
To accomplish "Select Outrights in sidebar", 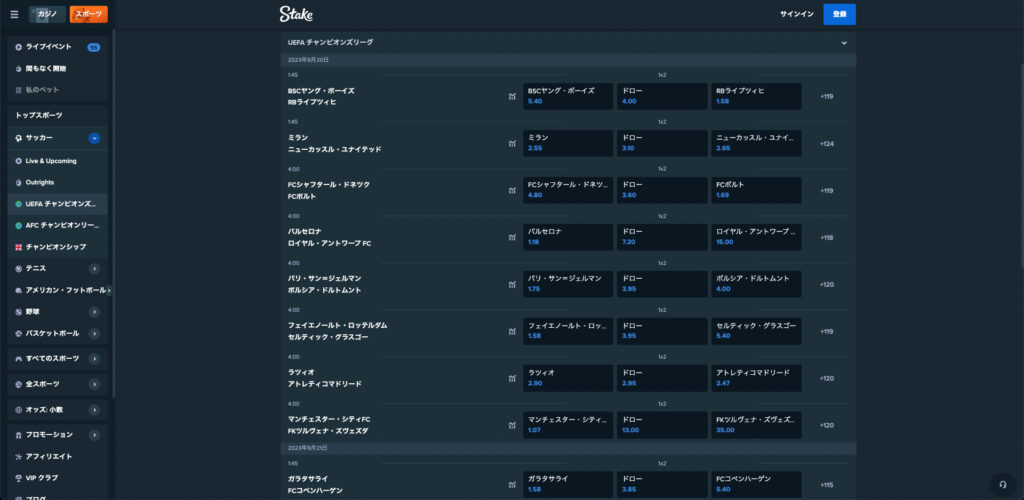I will [x=57, y=183].
